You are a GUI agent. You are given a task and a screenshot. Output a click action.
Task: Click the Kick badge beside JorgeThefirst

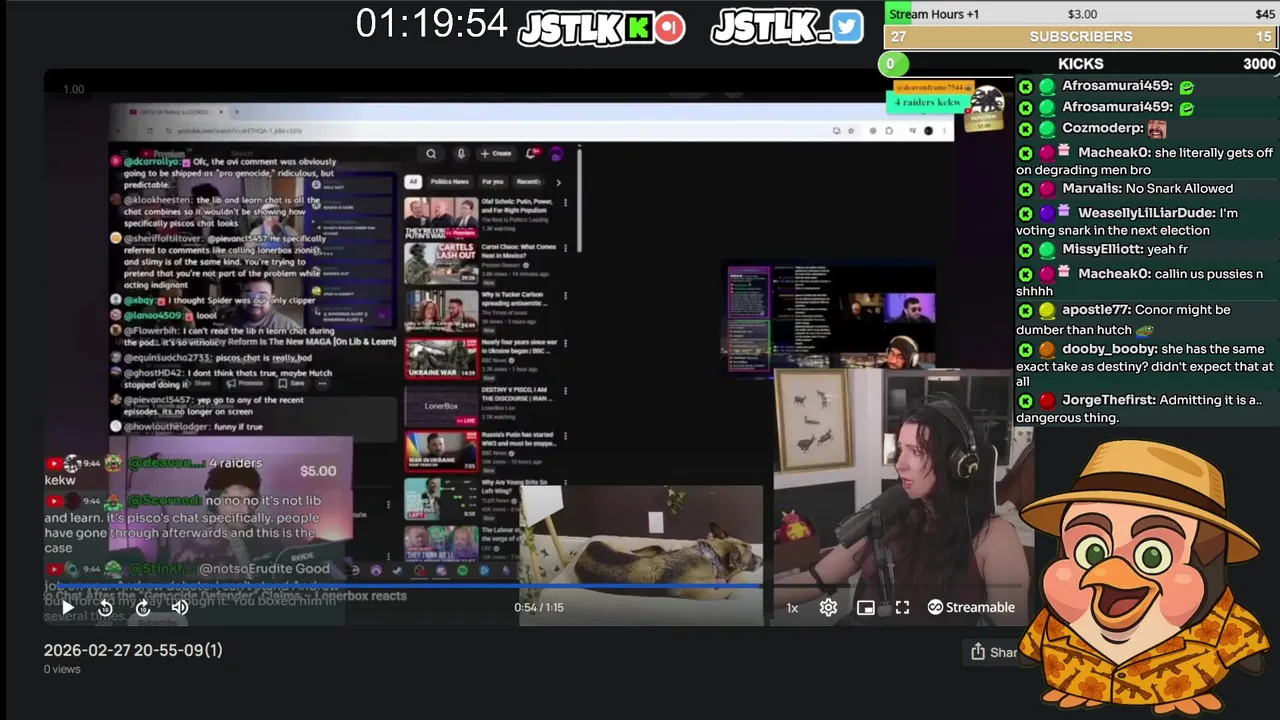click(x=1025, y=400)
